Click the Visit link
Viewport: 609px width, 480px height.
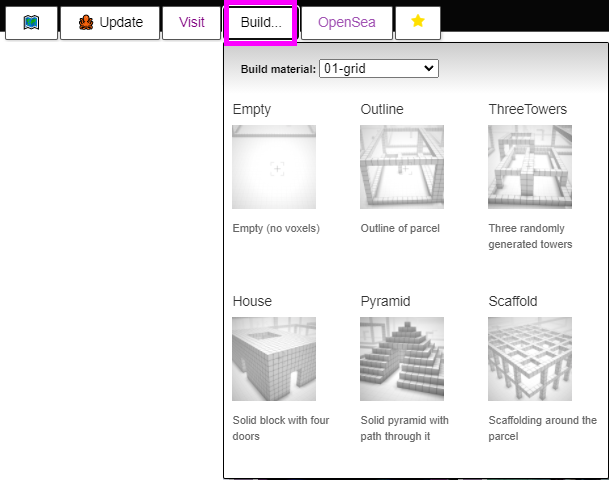pyautogui.click(x=191, y=22)
